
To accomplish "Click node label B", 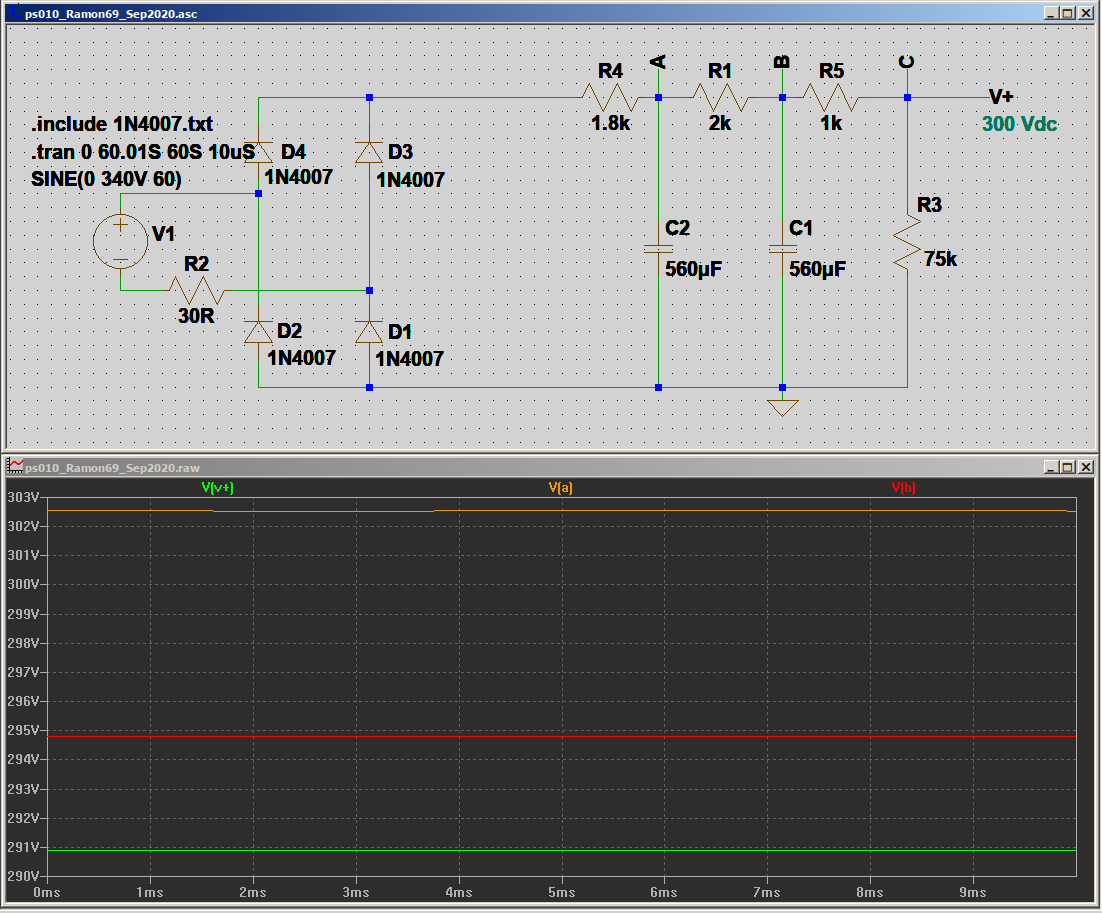I will pos(782,63).
